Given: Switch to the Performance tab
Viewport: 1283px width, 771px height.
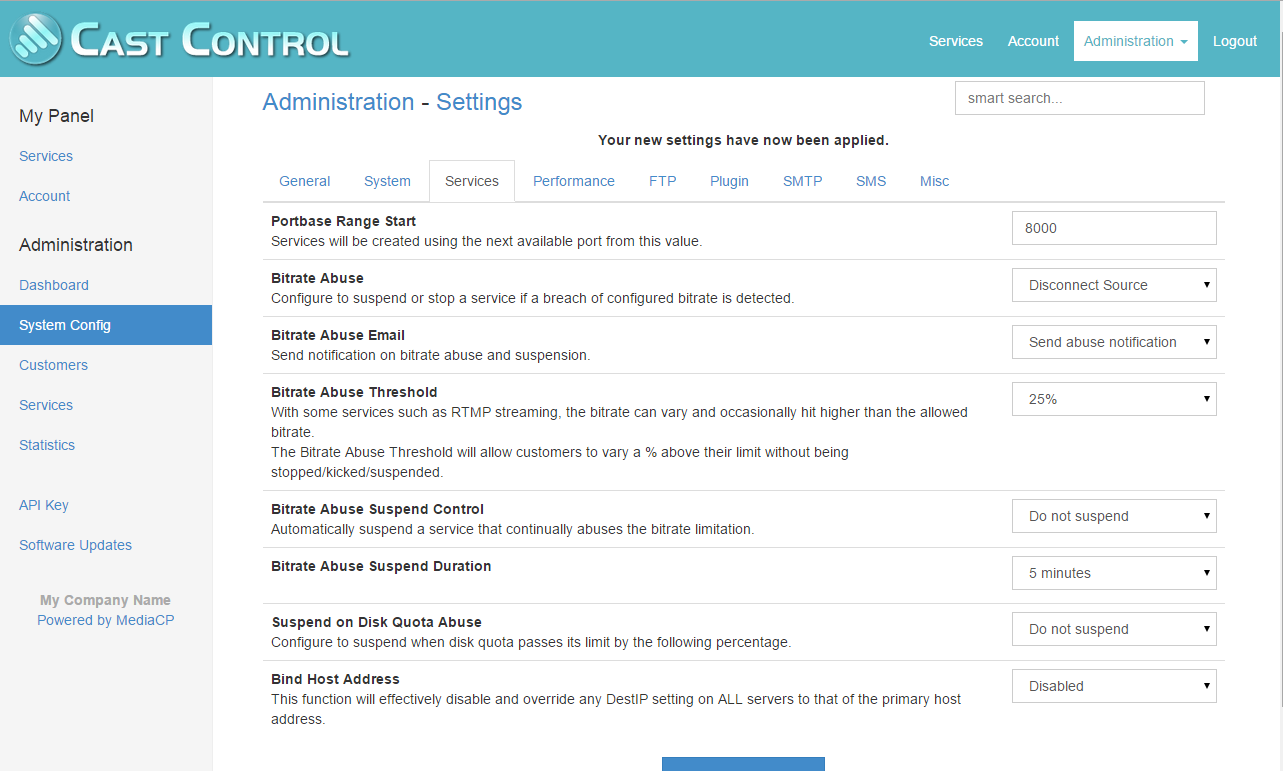Looking at the screenshot, I should pyautogui.click(x=574, y=181).
